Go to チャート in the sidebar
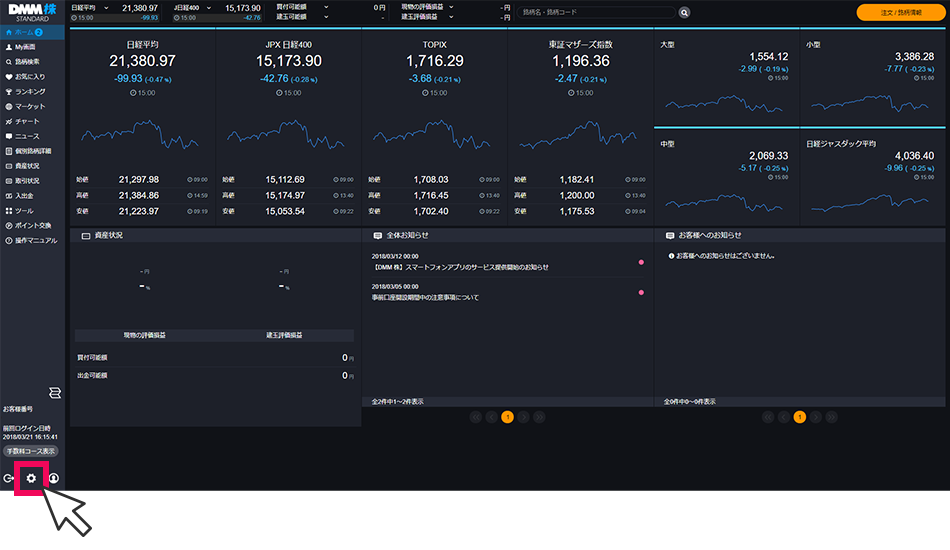The width and height of the screenshot is (950, 550). 28,121
